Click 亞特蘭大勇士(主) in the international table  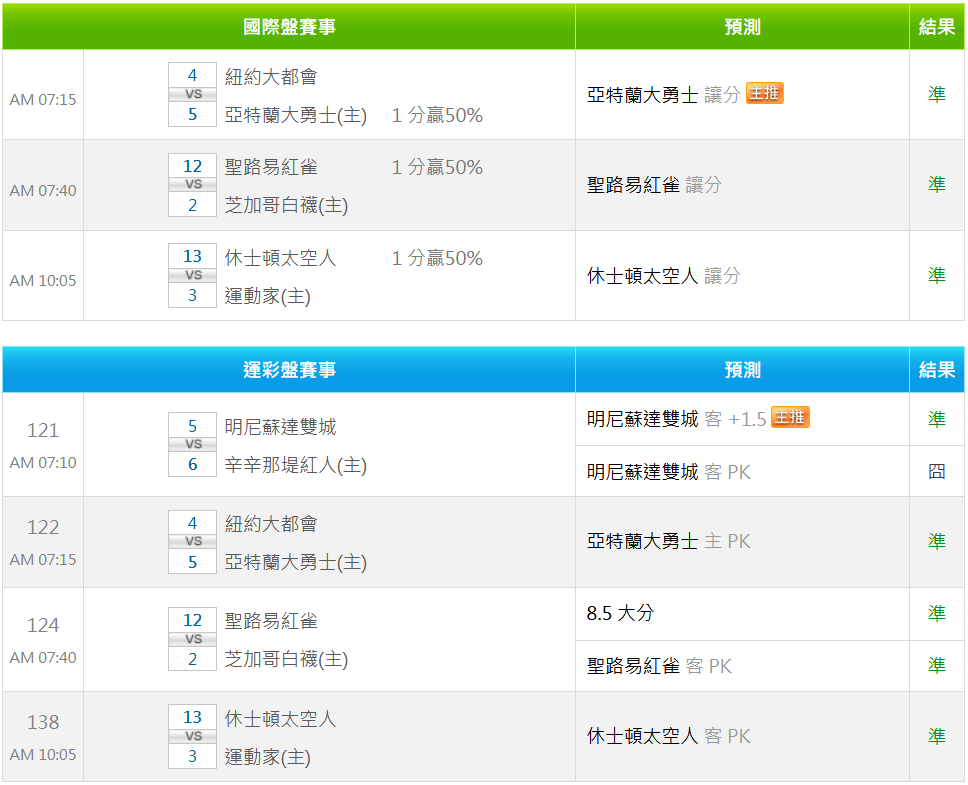point(296,115)
